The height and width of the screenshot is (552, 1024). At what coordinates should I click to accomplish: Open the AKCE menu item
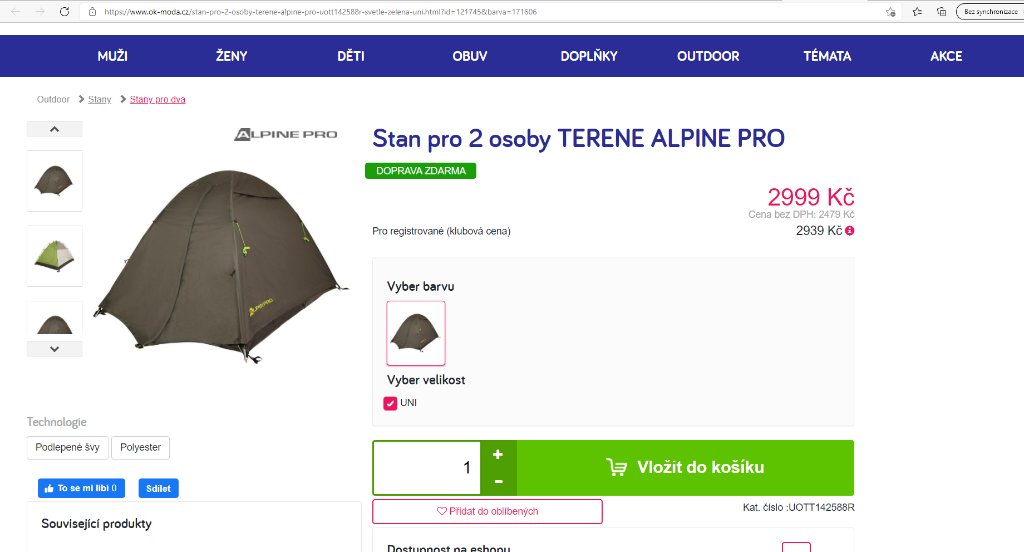tap(946, 56)
